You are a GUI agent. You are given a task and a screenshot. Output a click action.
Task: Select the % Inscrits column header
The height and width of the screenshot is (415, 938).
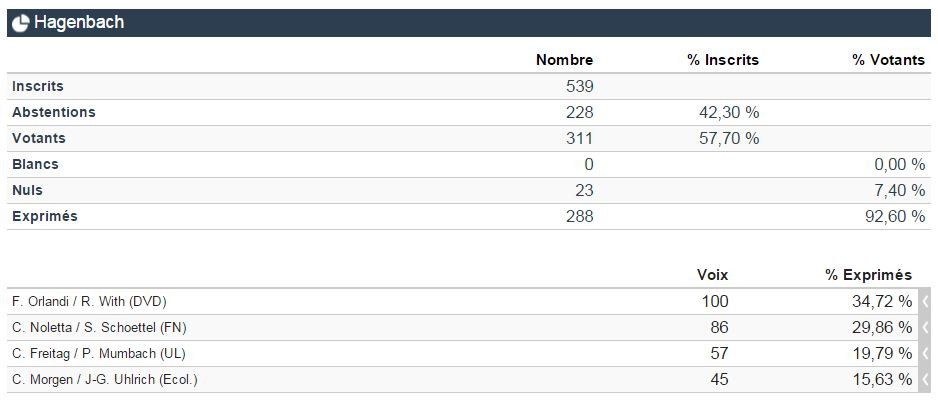pyautogui.click(x=722, y=60)
